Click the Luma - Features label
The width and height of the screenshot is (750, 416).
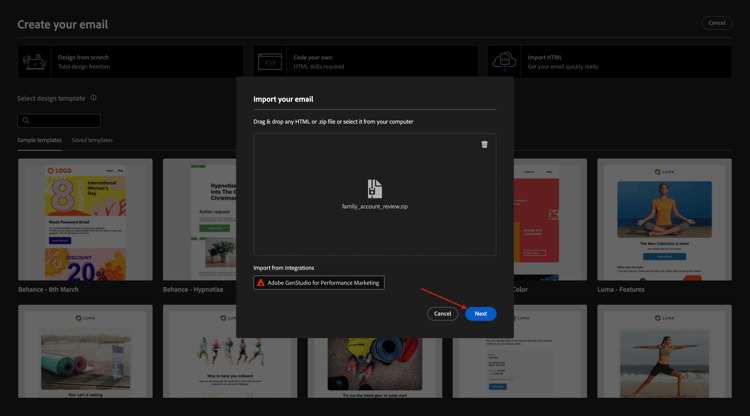621,289
